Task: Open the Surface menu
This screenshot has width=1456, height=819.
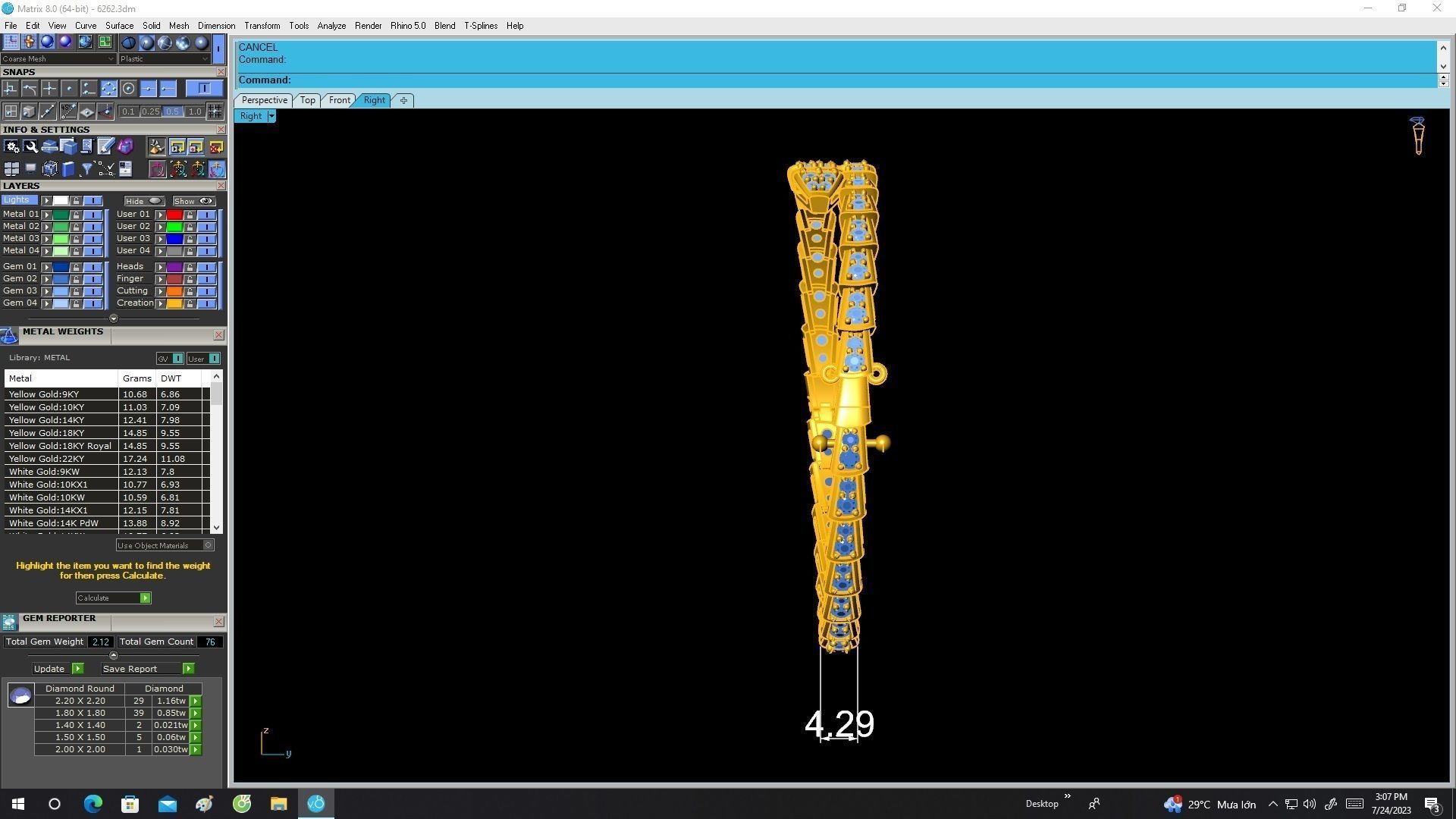Action: point(119,26)
